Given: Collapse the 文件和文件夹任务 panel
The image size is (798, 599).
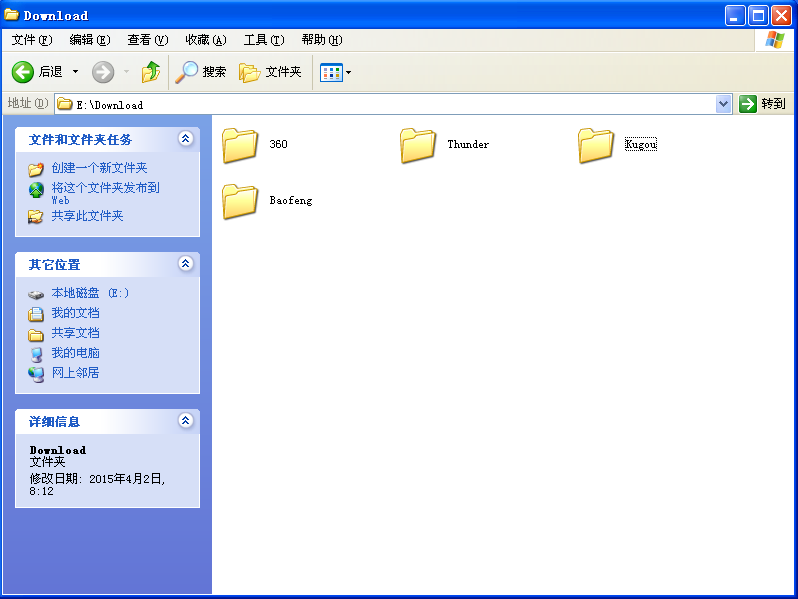Looking at the screenshot, I should click(185, 139).
